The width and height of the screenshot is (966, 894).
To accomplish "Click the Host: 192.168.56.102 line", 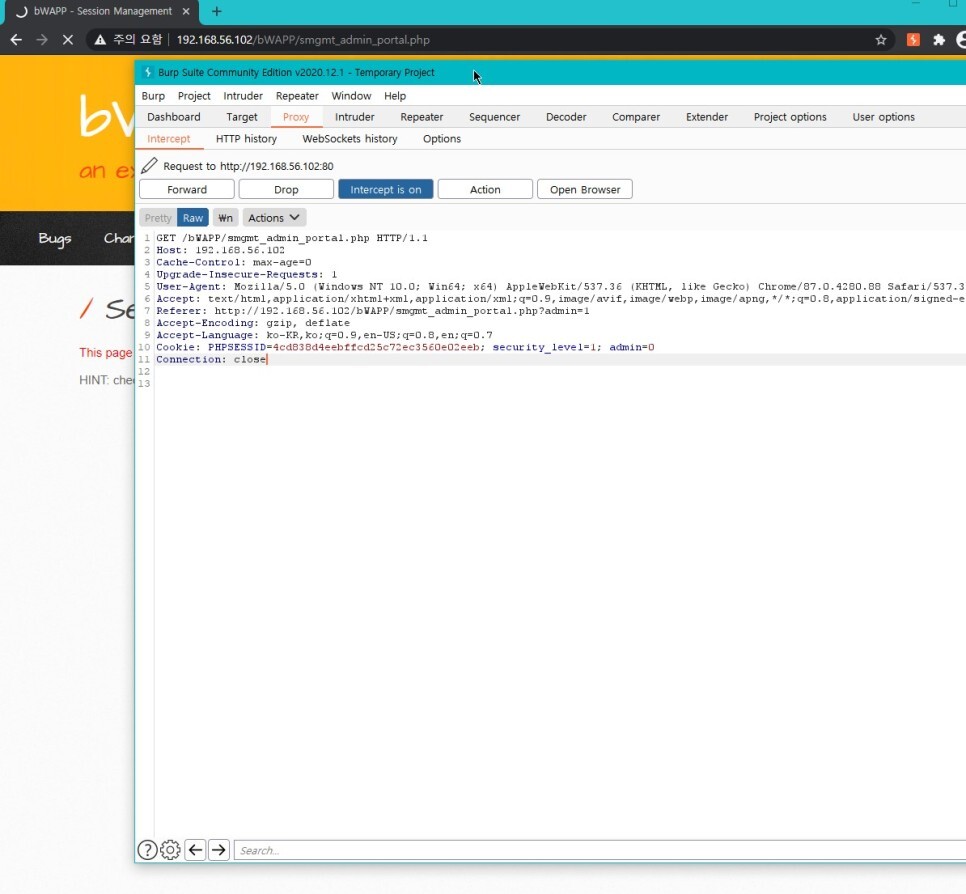I will pyautogui.click(x=220, y=250).
